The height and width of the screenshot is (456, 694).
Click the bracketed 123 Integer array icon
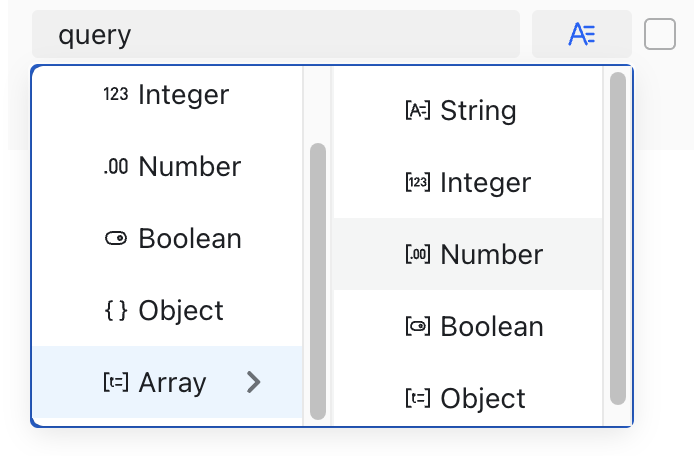[x=417, y=182]
